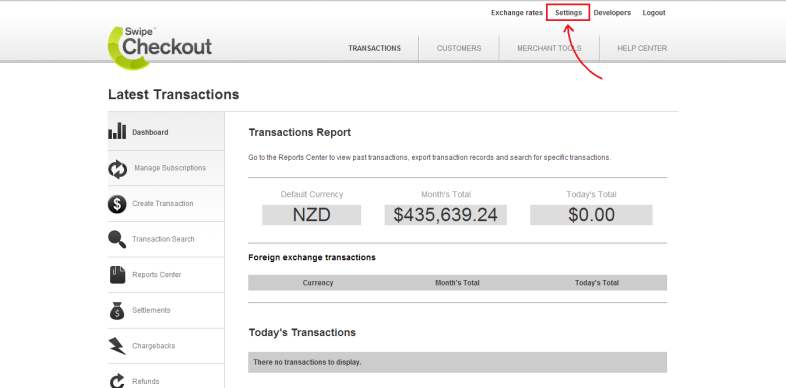This screenshot has height=388, width=786.
Task: Switch to the Customers tab
Action: (x=459, y=49)
